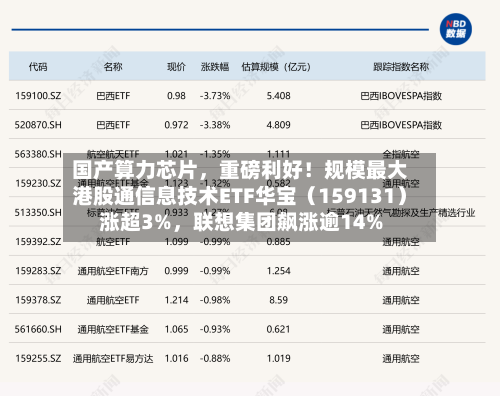Click the estimated size 8.59
This screenshot has height=396, width=500.
[278, 300]
